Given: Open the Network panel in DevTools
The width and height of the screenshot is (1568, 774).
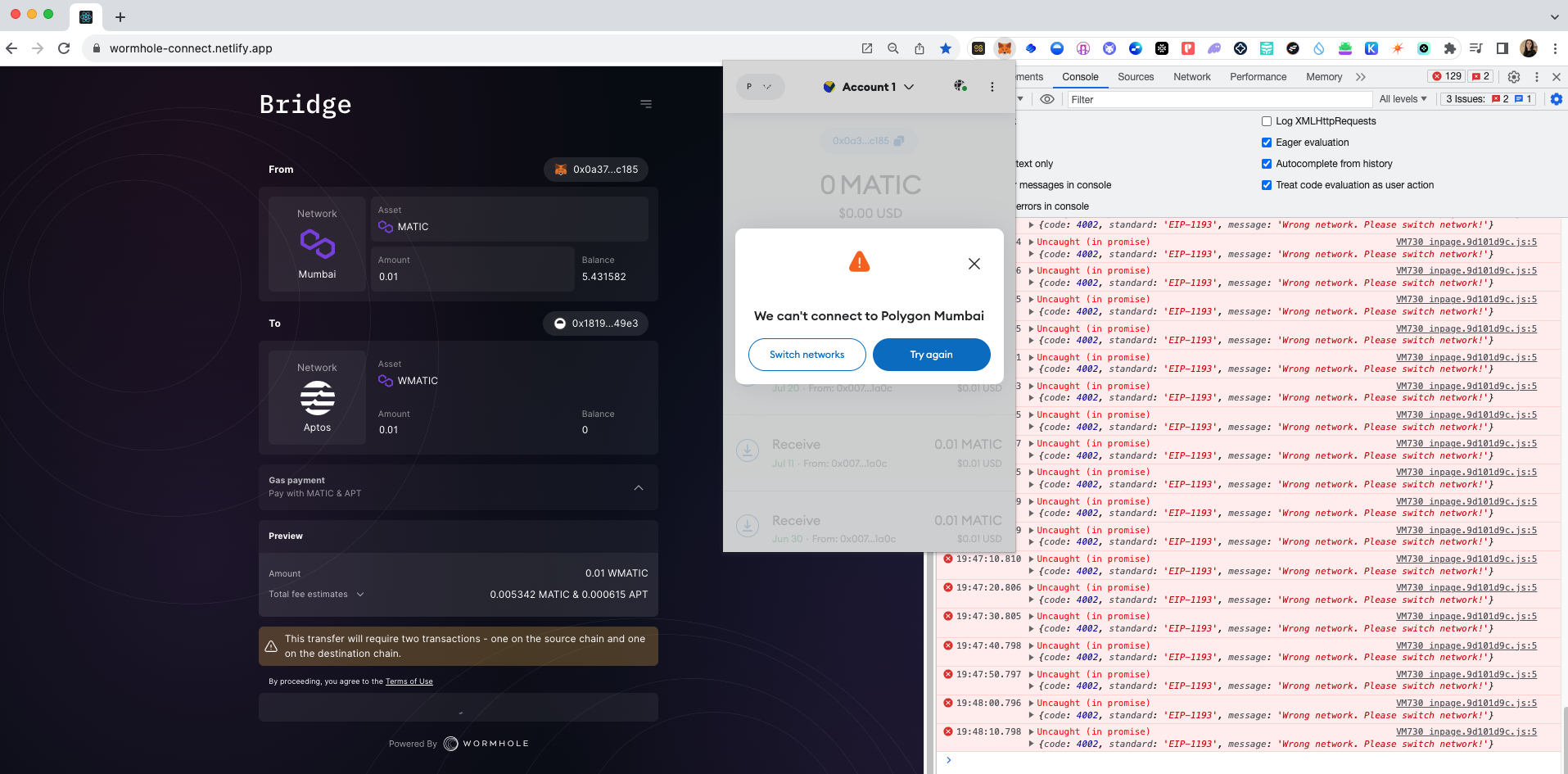Looking at the screenshot, I should [x=1191, y=76].
